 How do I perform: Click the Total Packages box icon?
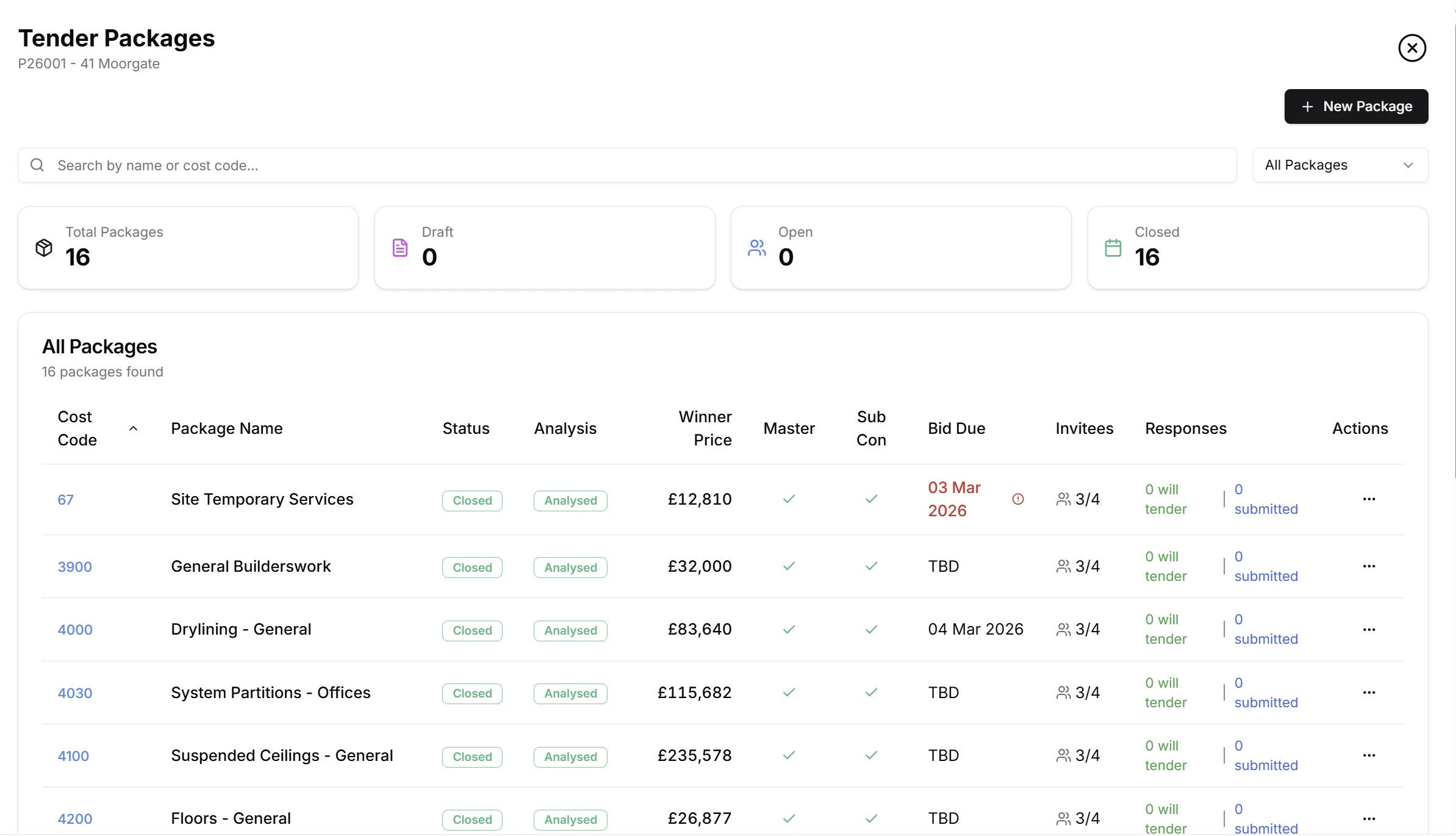43,247
